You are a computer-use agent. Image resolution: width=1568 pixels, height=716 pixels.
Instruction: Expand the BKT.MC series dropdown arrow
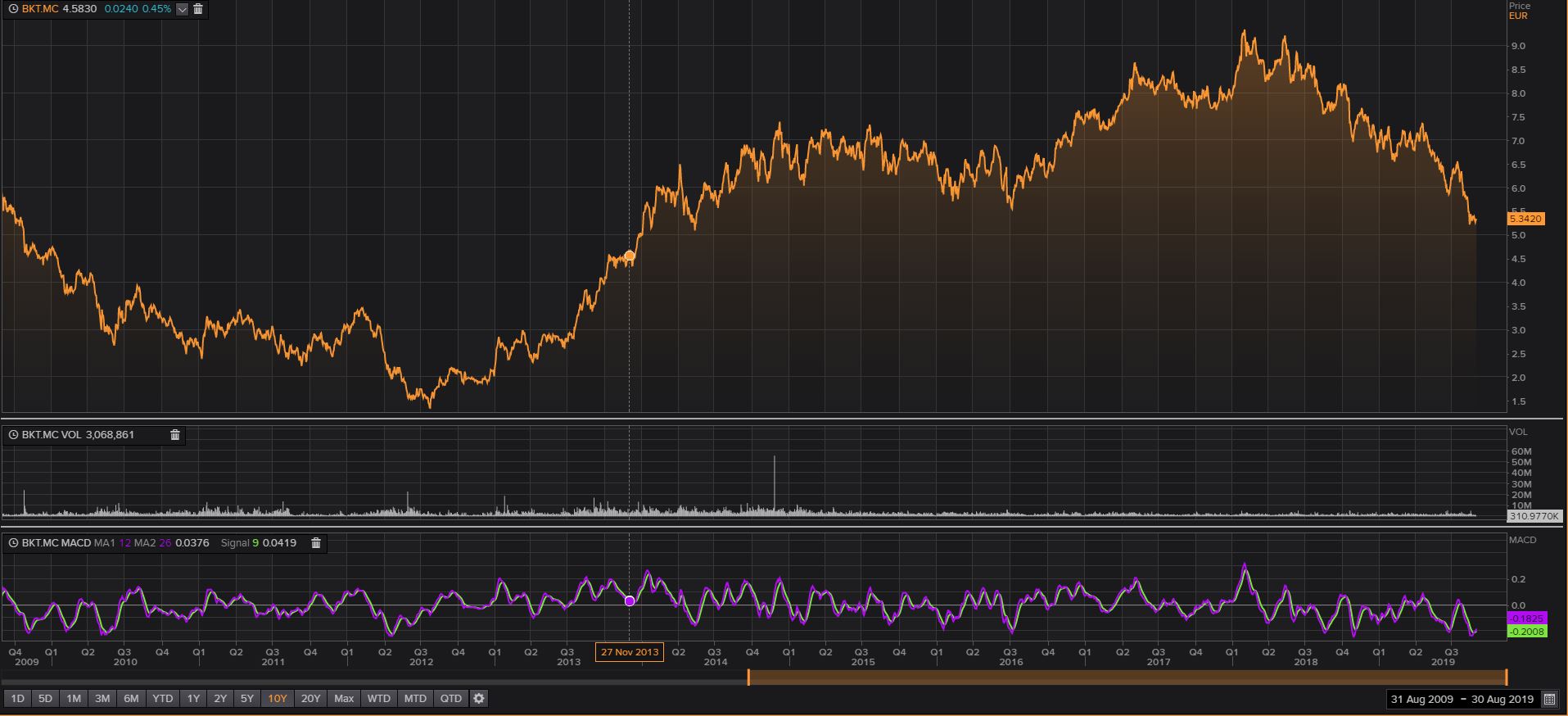pyautogui.click(x=182, y=9)
